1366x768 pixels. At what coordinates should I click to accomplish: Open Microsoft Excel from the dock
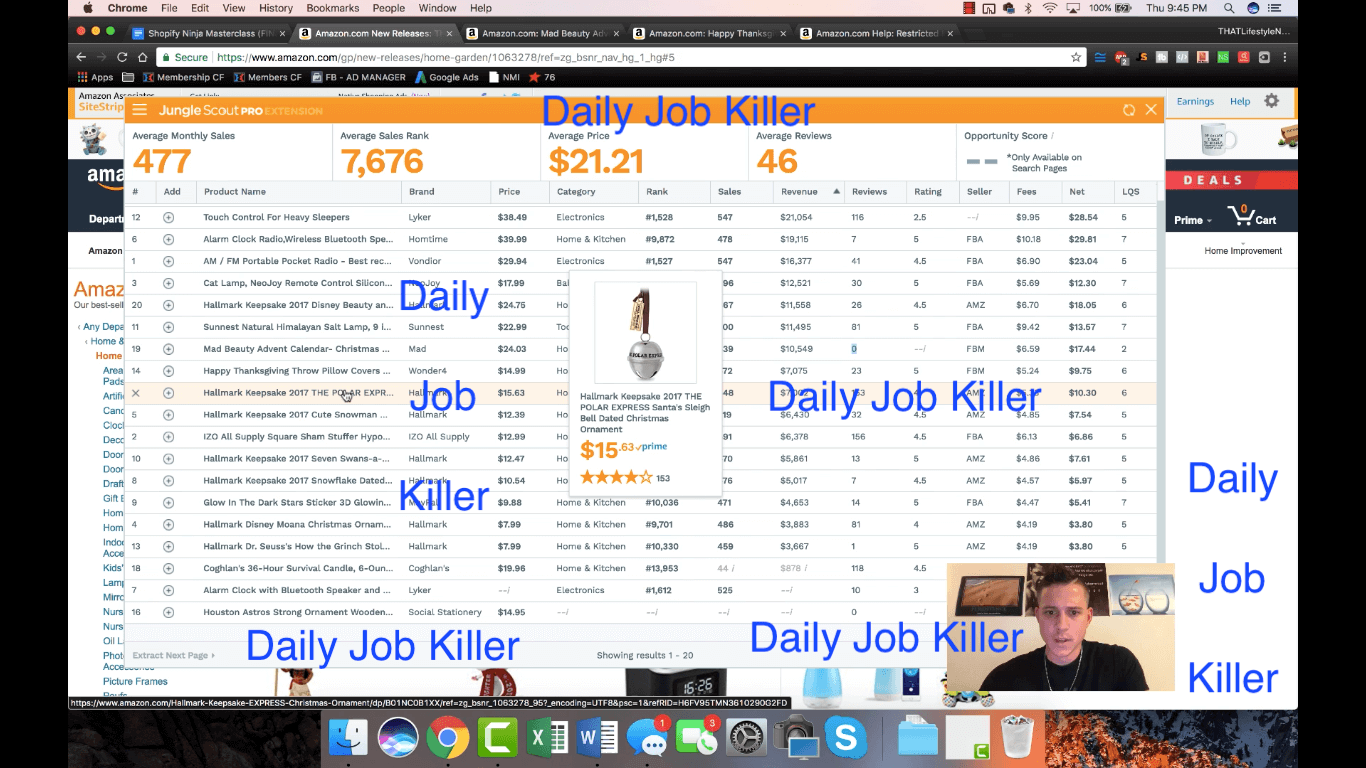tap(546, 738)
